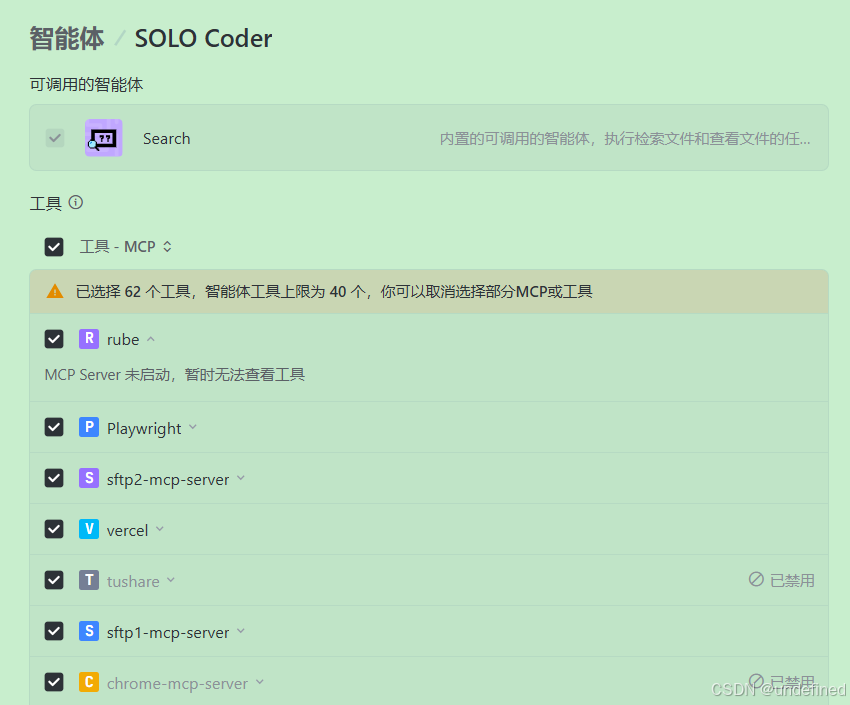850x705 pixels.
Task: Click the blue S icon for sftp1-mcp-server
Action: pos(89,631)
